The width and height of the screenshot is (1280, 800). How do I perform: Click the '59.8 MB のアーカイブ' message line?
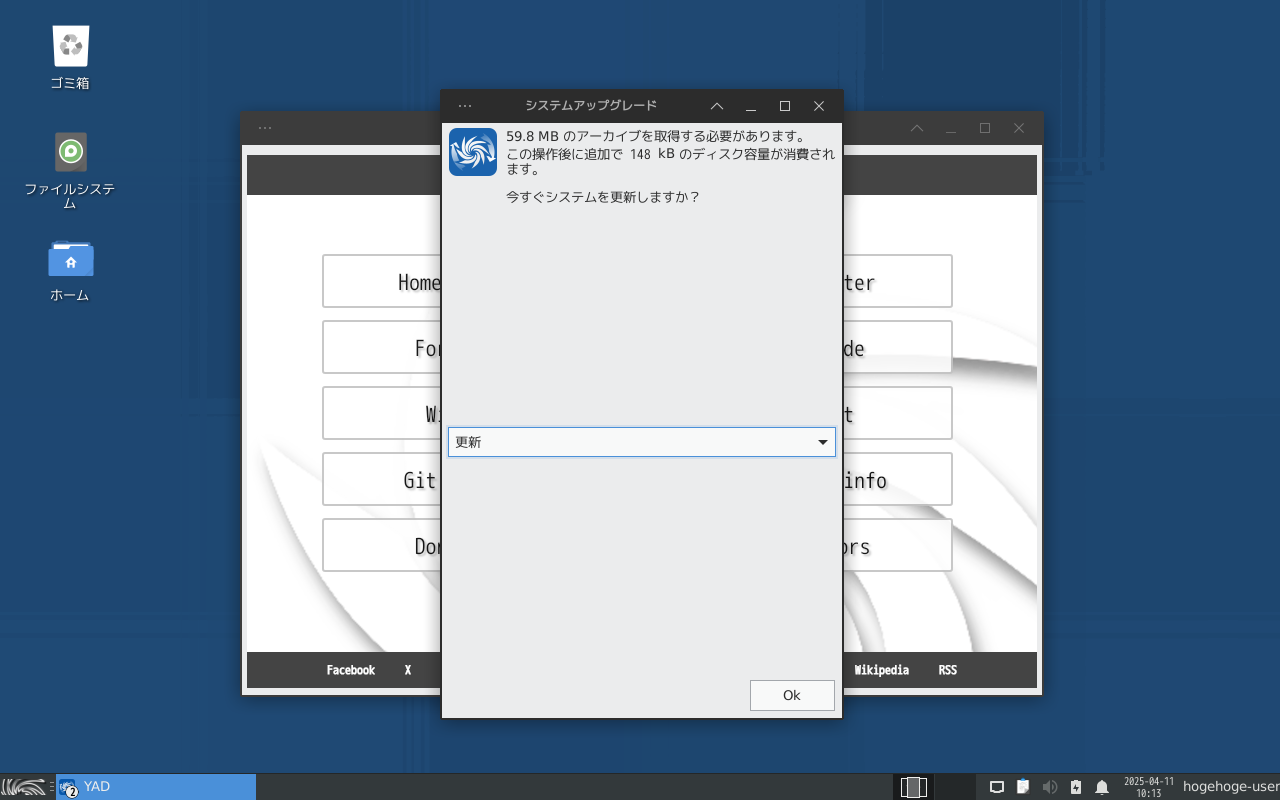coord(656,136)
